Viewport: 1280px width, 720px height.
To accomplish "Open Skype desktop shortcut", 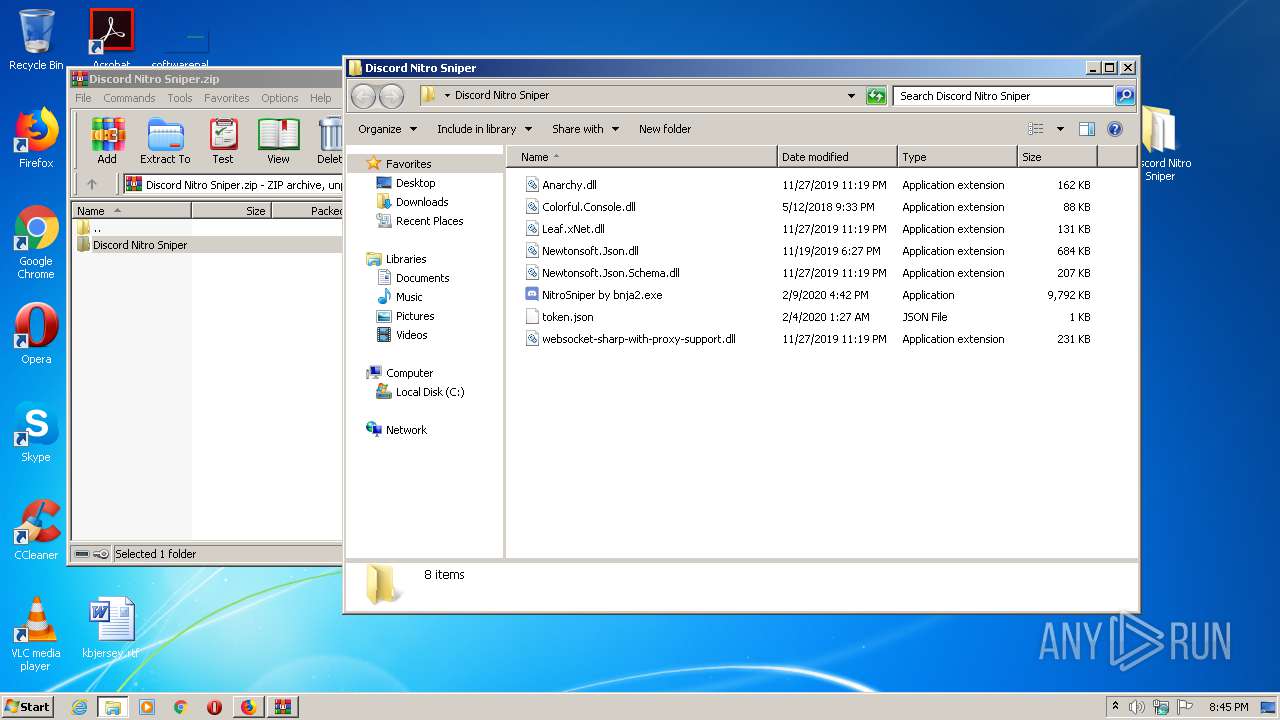I will [x=36, y=432].
